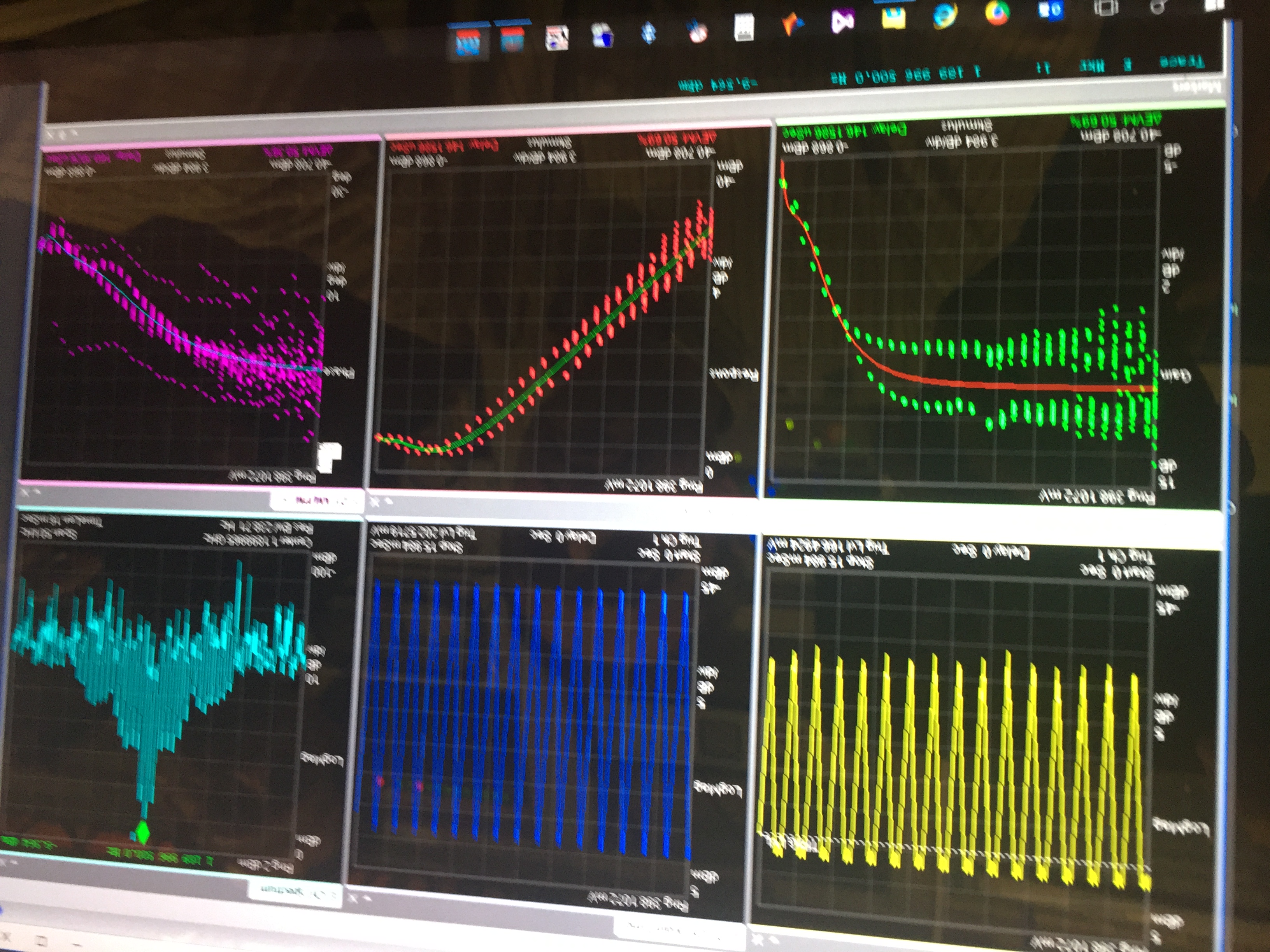1270x952 pixels.
Task: Close the red AM/AM trace window
Action: [x=374, y=503]
